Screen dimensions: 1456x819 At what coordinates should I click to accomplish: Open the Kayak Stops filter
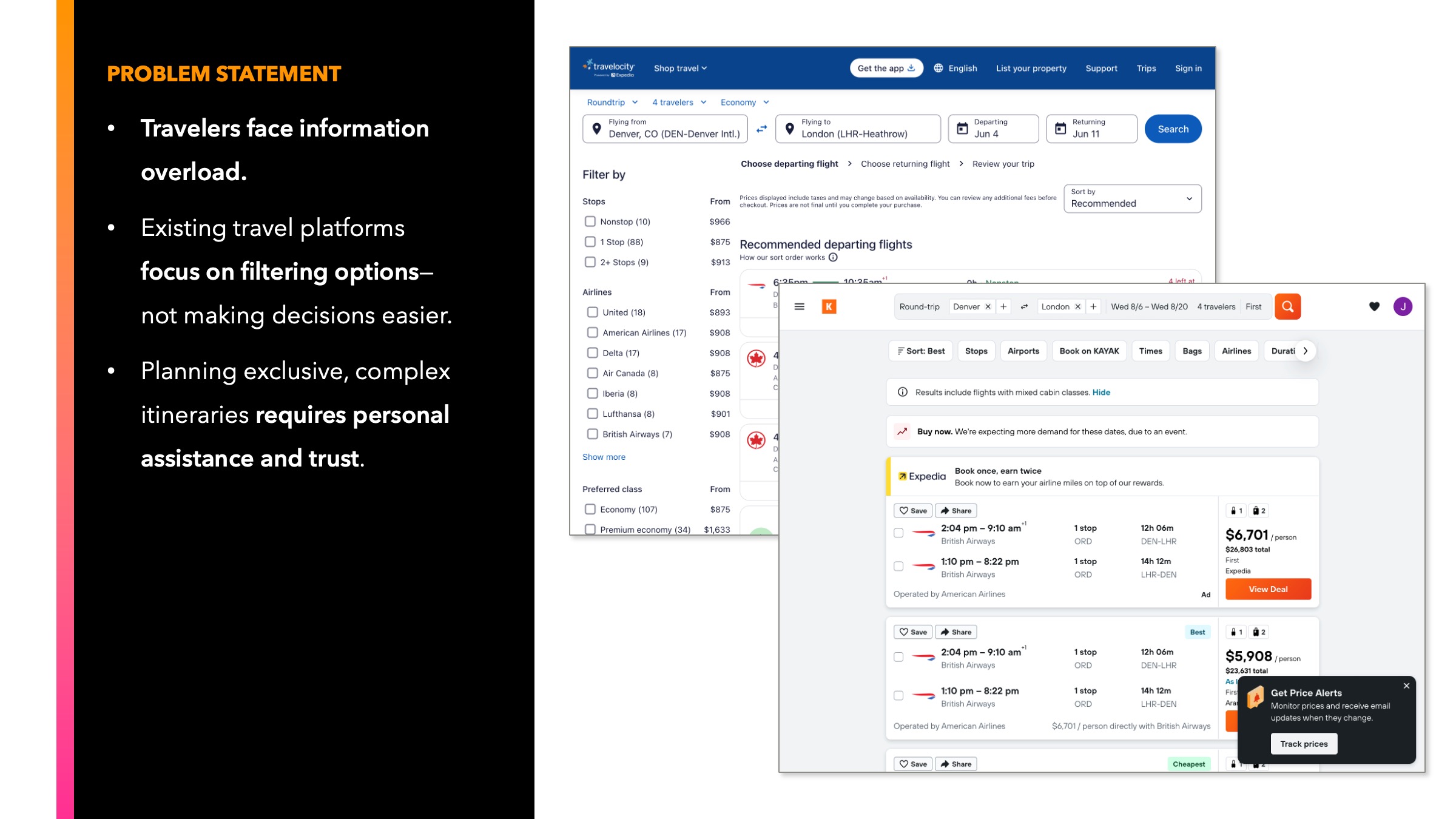pyautogui.click(x=976, y=351)
